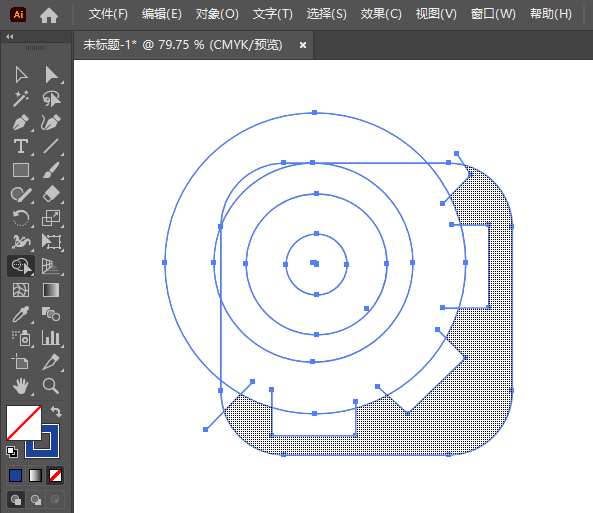Image resolution: width=593 pixels, height=513 pixels.
Task: Select the Direct Selection tool
Action: (51, 75)
